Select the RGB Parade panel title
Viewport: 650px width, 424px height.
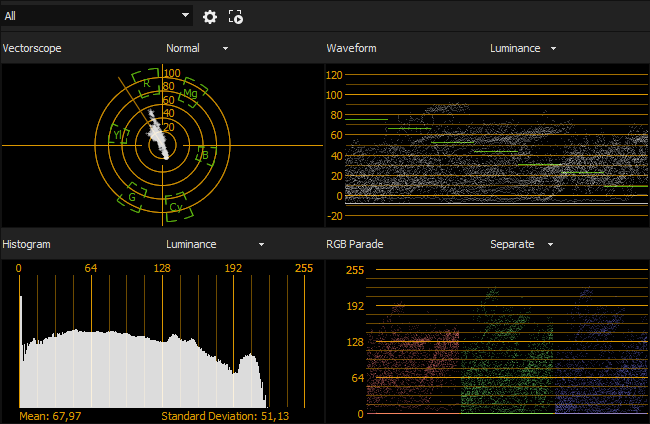[x=355, y=244]
